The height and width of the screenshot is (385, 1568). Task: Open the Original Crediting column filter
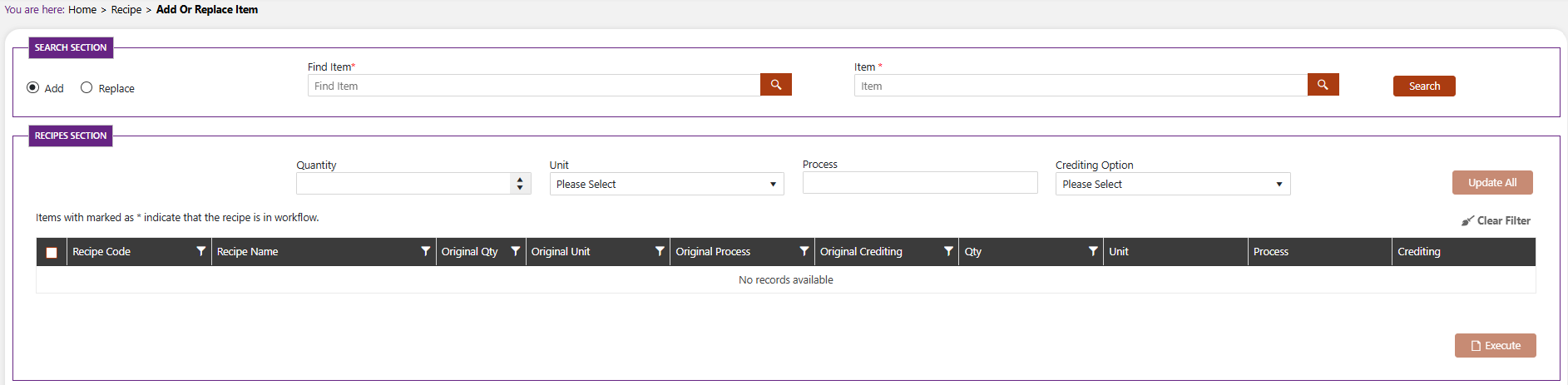click(948, 251)
